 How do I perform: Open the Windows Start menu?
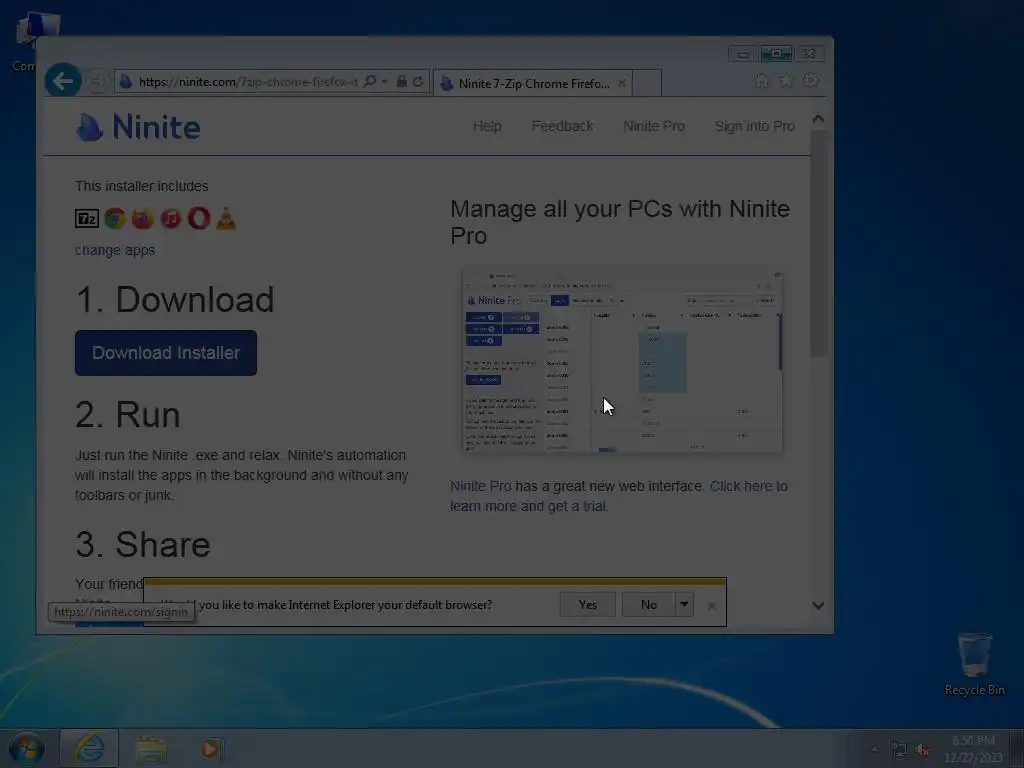tap(27, 748)
